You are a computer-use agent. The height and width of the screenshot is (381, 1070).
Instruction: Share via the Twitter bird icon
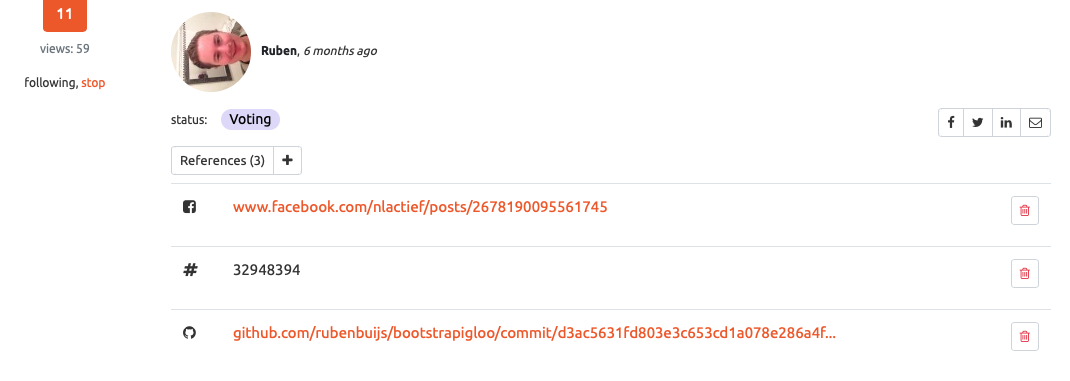point(978,123)
